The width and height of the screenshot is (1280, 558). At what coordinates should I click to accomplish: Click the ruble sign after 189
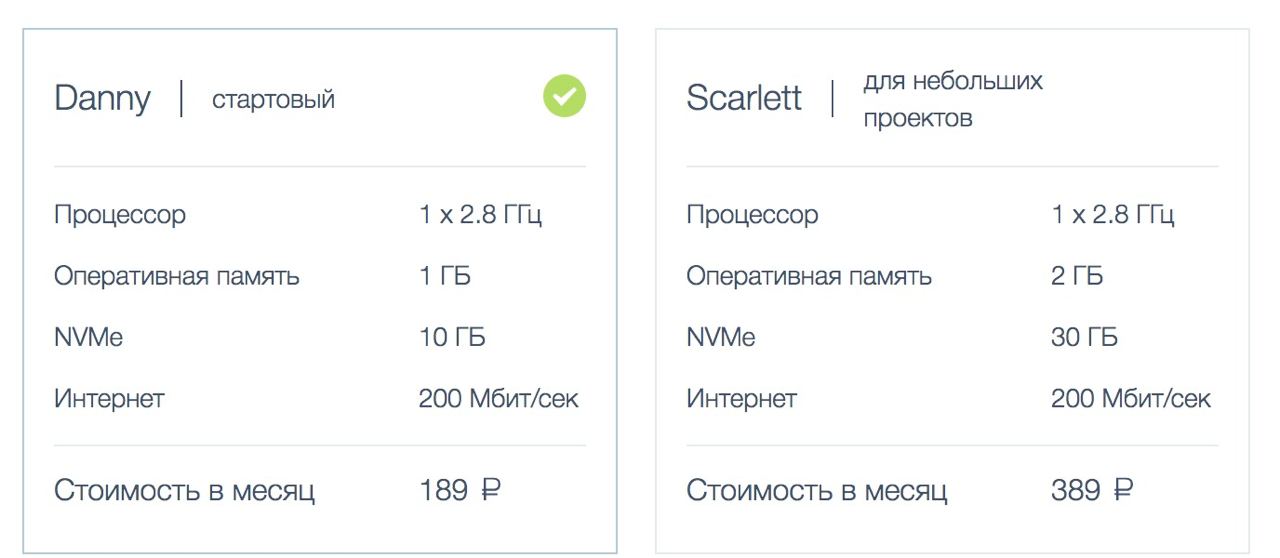490,490
